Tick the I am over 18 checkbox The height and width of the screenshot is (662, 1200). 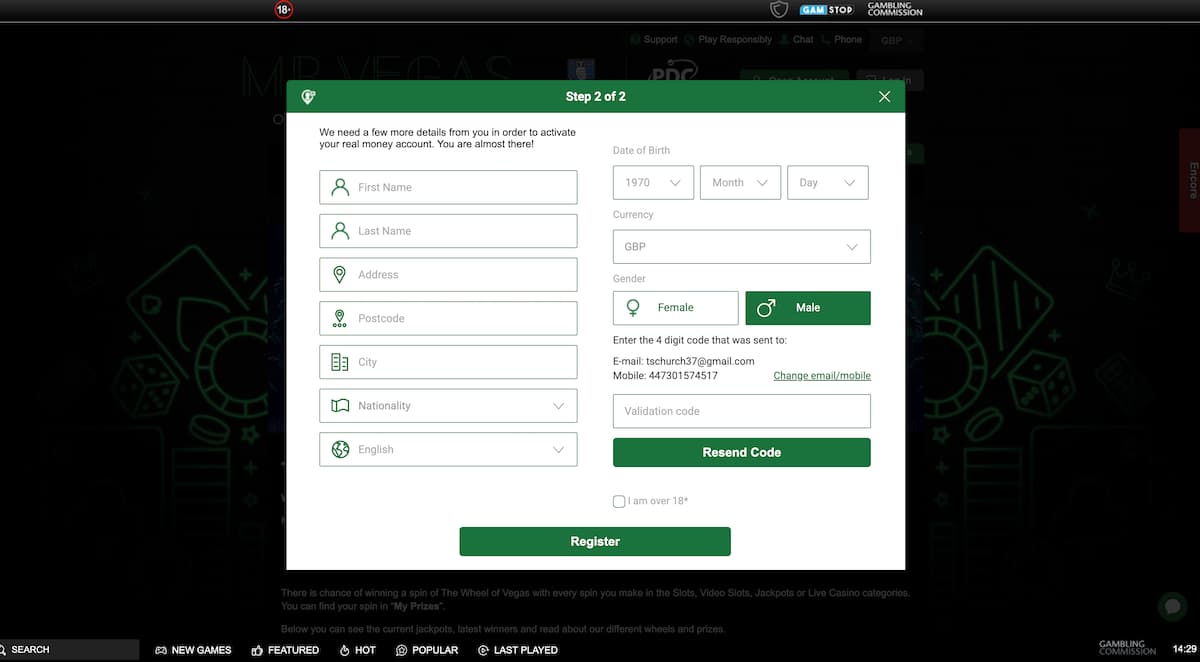619,501
